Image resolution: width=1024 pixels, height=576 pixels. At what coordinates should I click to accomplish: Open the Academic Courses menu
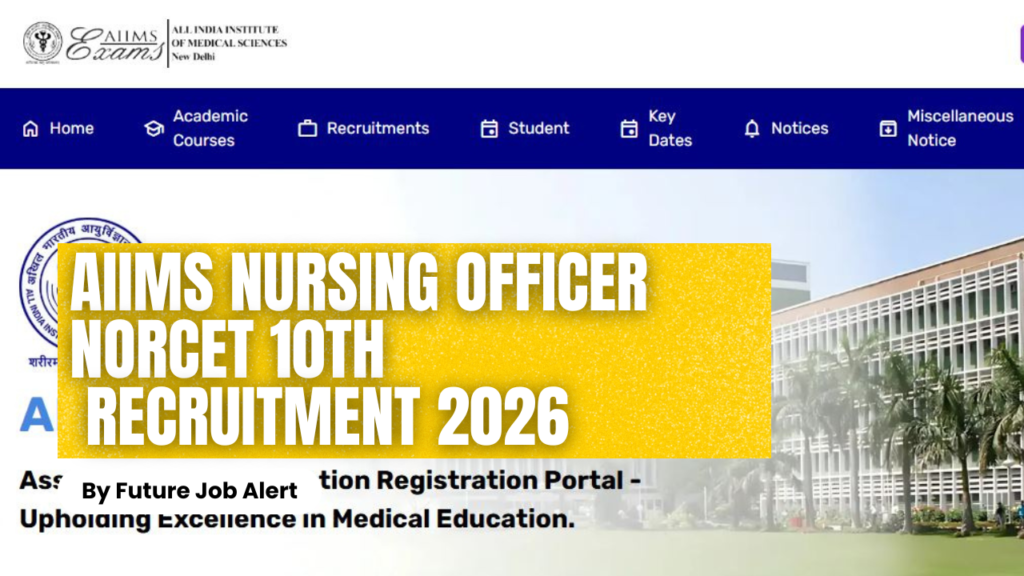pos(196,129)
